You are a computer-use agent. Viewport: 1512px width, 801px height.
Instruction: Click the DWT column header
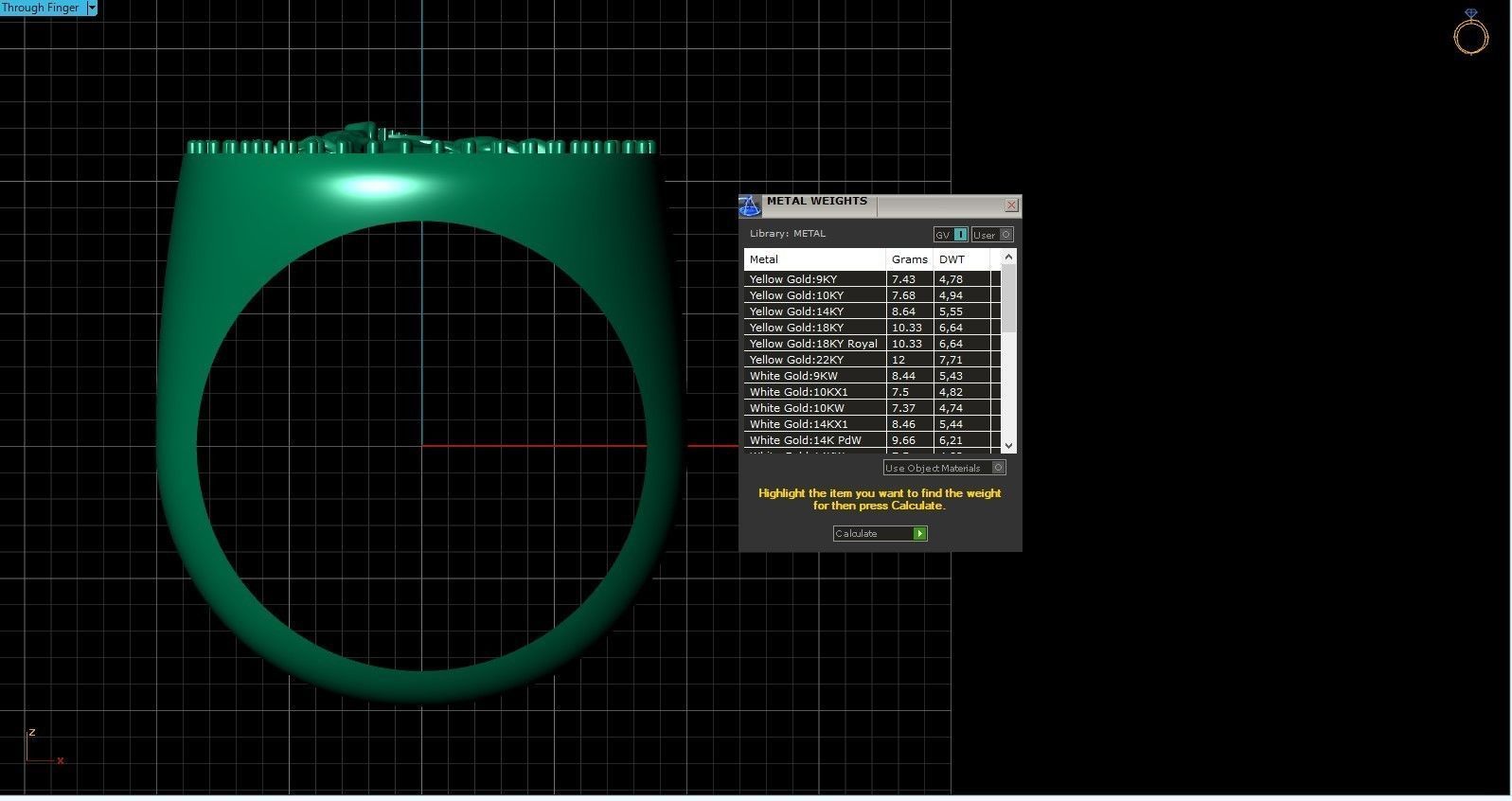point(961,259)
